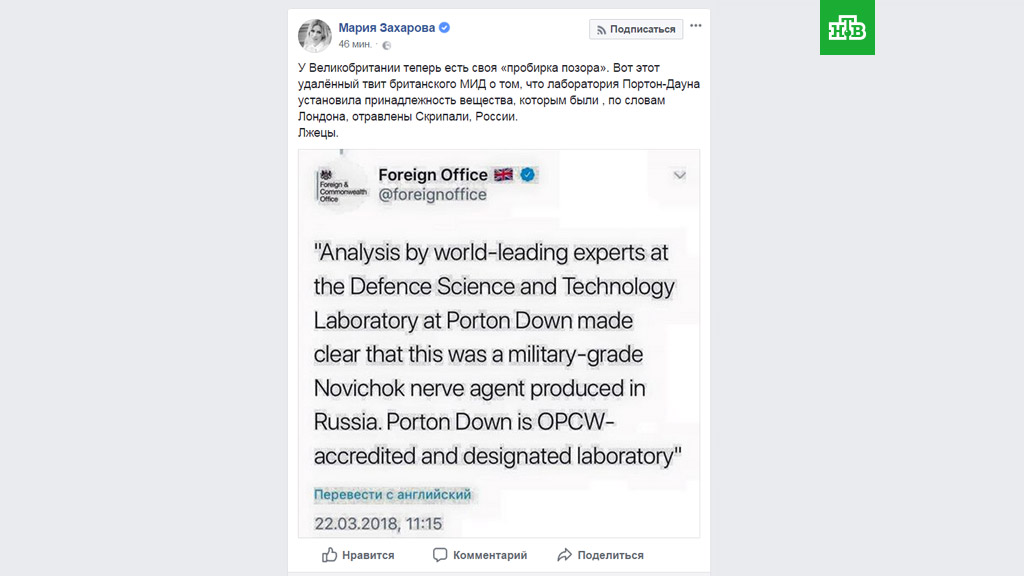The height and width of the screenshot is (576, 1024).
Task: Click the @foreignoffice handle
Action: tap(432, 195)
